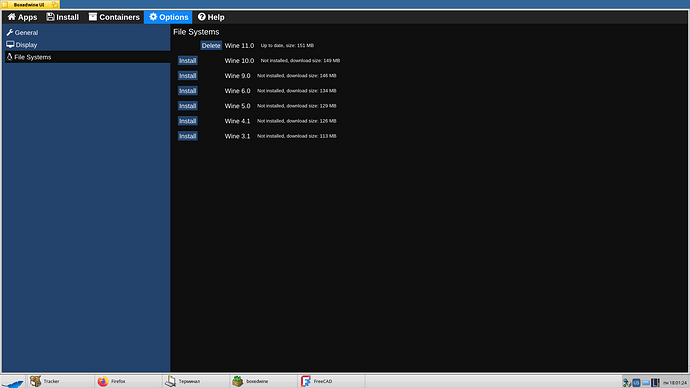The width and height of the screenshot is (690, 388).
Task: Switch to the Install tab
Action: click(63, 17)
